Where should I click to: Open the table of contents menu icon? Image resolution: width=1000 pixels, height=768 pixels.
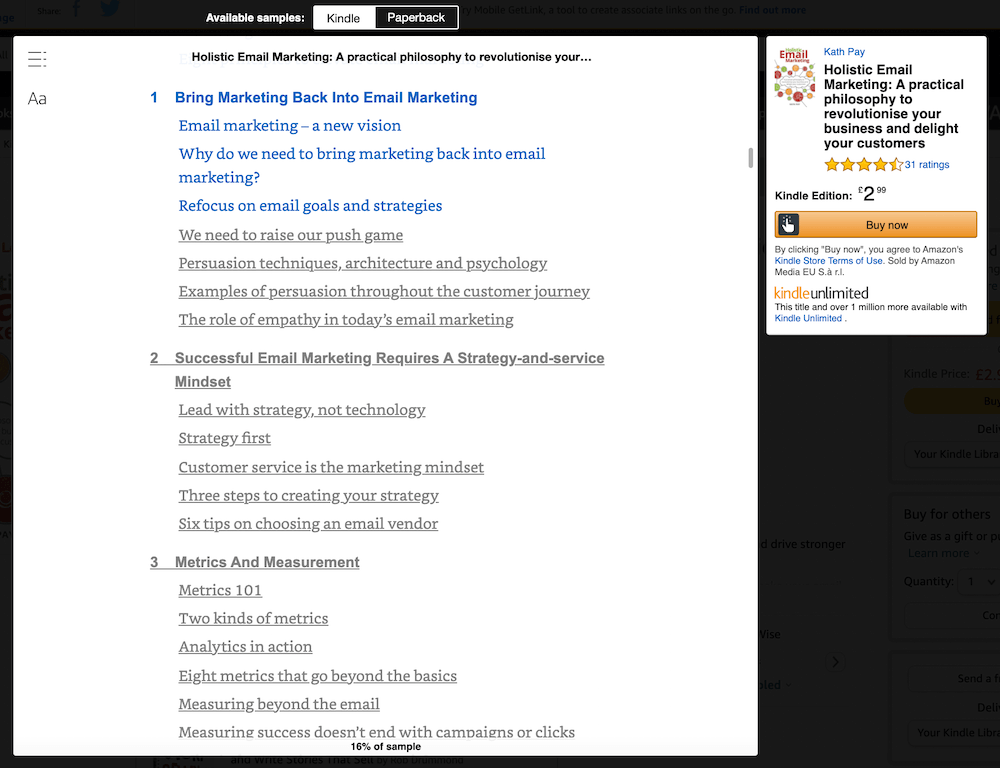pyautogui.click(x=37, y=59)
